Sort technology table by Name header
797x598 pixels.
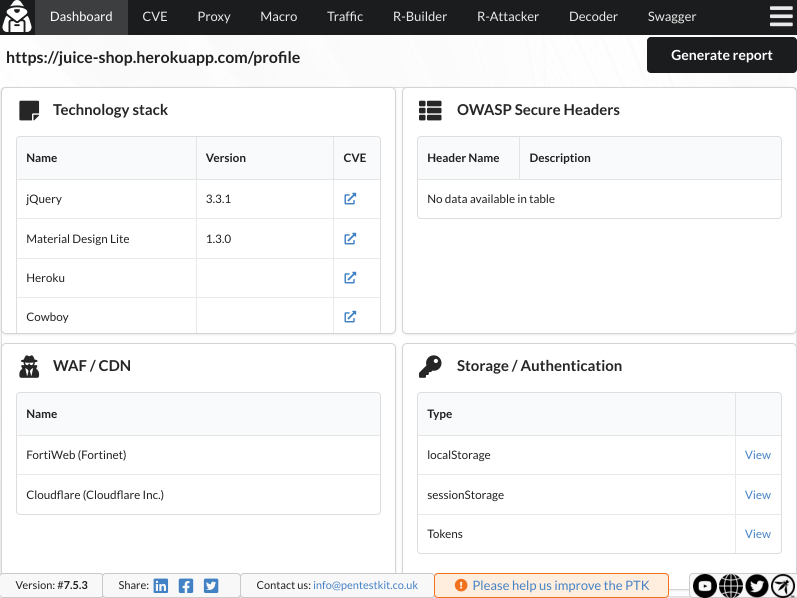point(106,158)
